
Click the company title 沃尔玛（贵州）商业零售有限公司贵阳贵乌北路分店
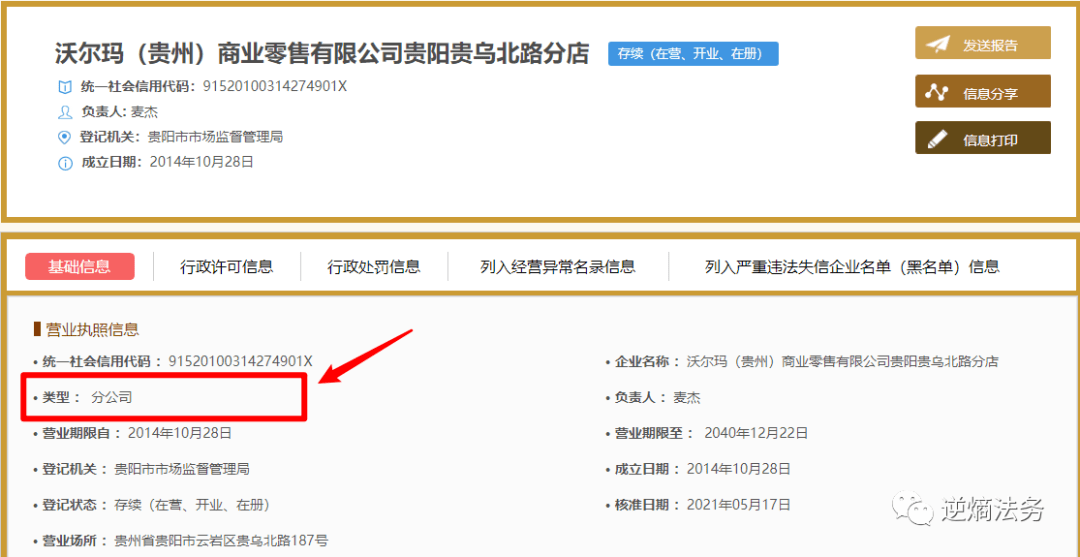322,53
